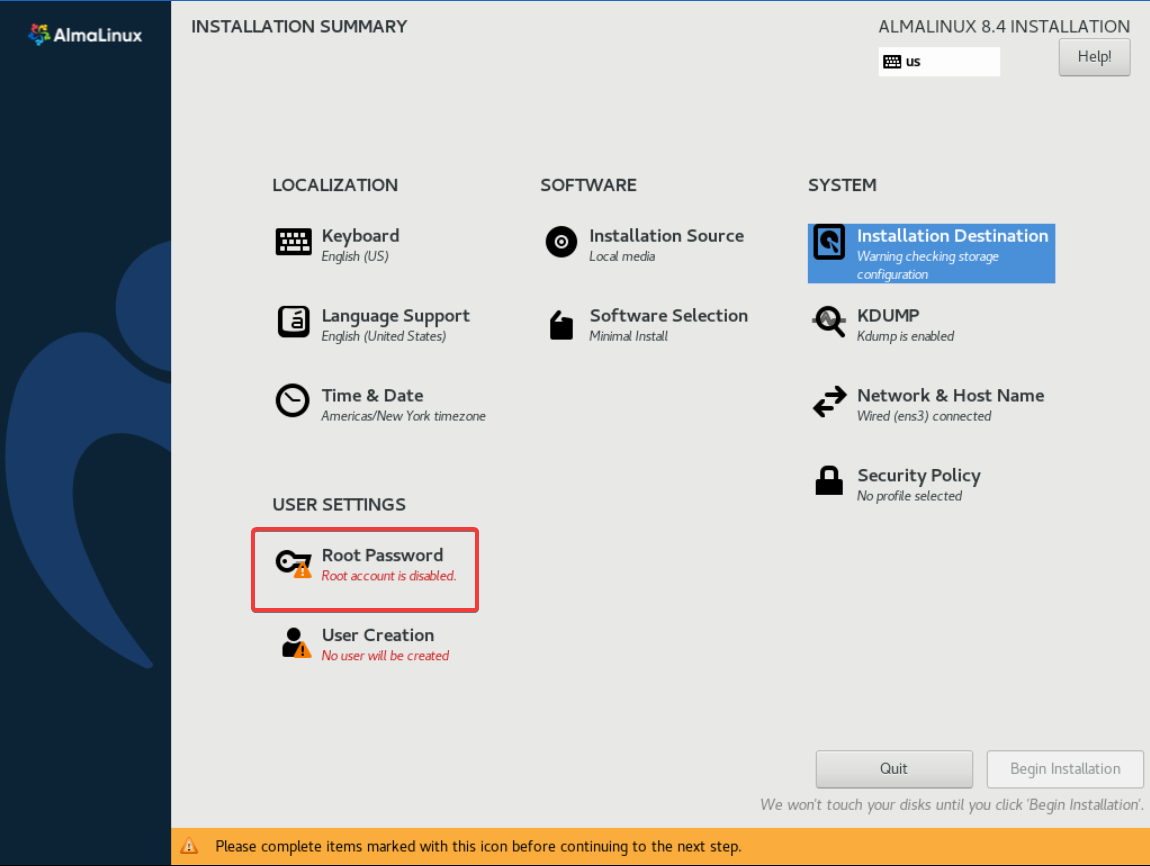Click the Network & Host Name arrows icon
The width and height of the screenshot is (1150, 866).
pyautogui.click(x=829, y=402)
